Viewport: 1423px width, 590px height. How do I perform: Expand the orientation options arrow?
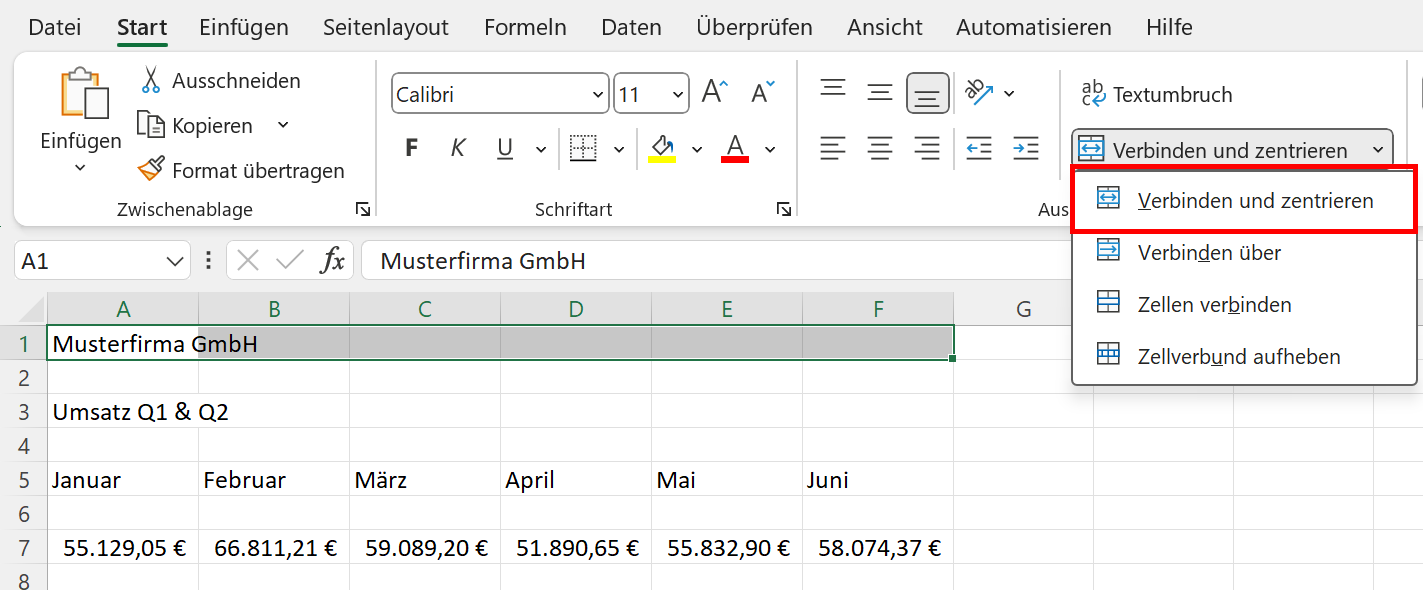[x=1009, y=94]
